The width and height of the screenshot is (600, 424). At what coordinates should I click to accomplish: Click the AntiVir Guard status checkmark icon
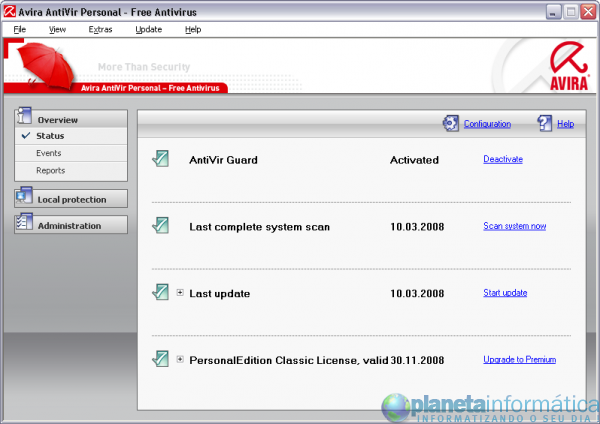[160, 158]
